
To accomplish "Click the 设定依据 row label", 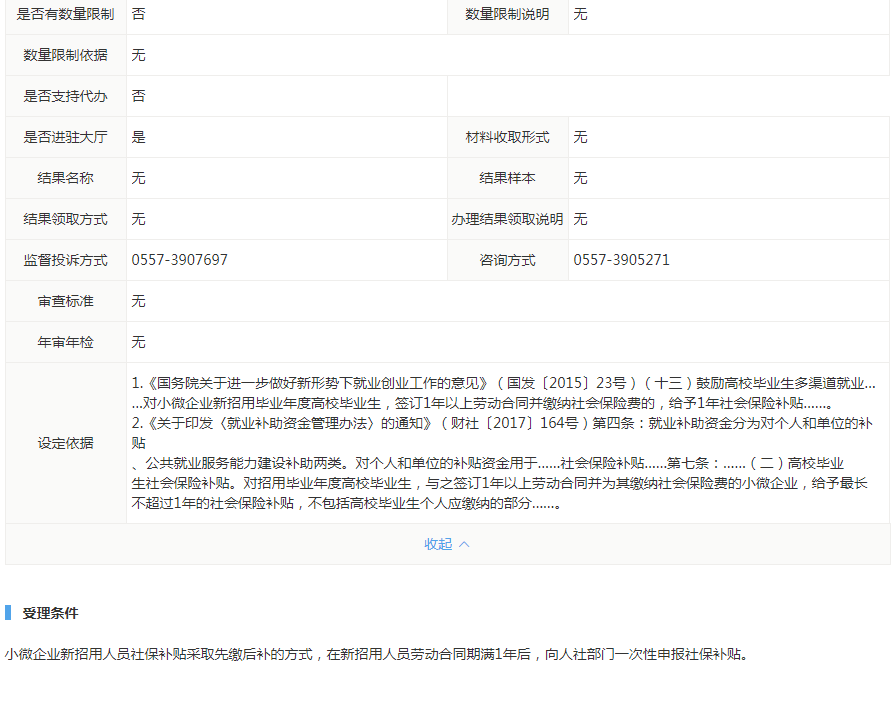I will click(66, 443).
